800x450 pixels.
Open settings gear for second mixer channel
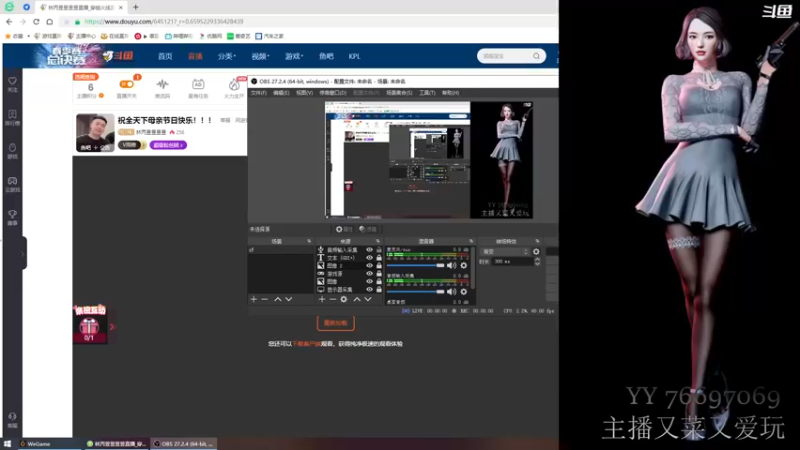point(464,291)
